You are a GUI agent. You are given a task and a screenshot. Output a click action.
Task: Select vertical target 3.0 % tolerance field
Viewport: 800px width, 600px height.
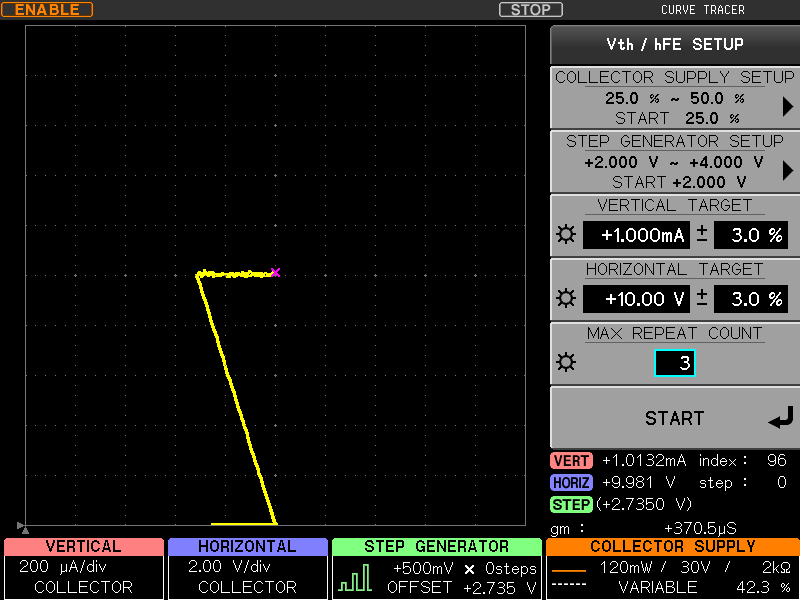[751, 235]
